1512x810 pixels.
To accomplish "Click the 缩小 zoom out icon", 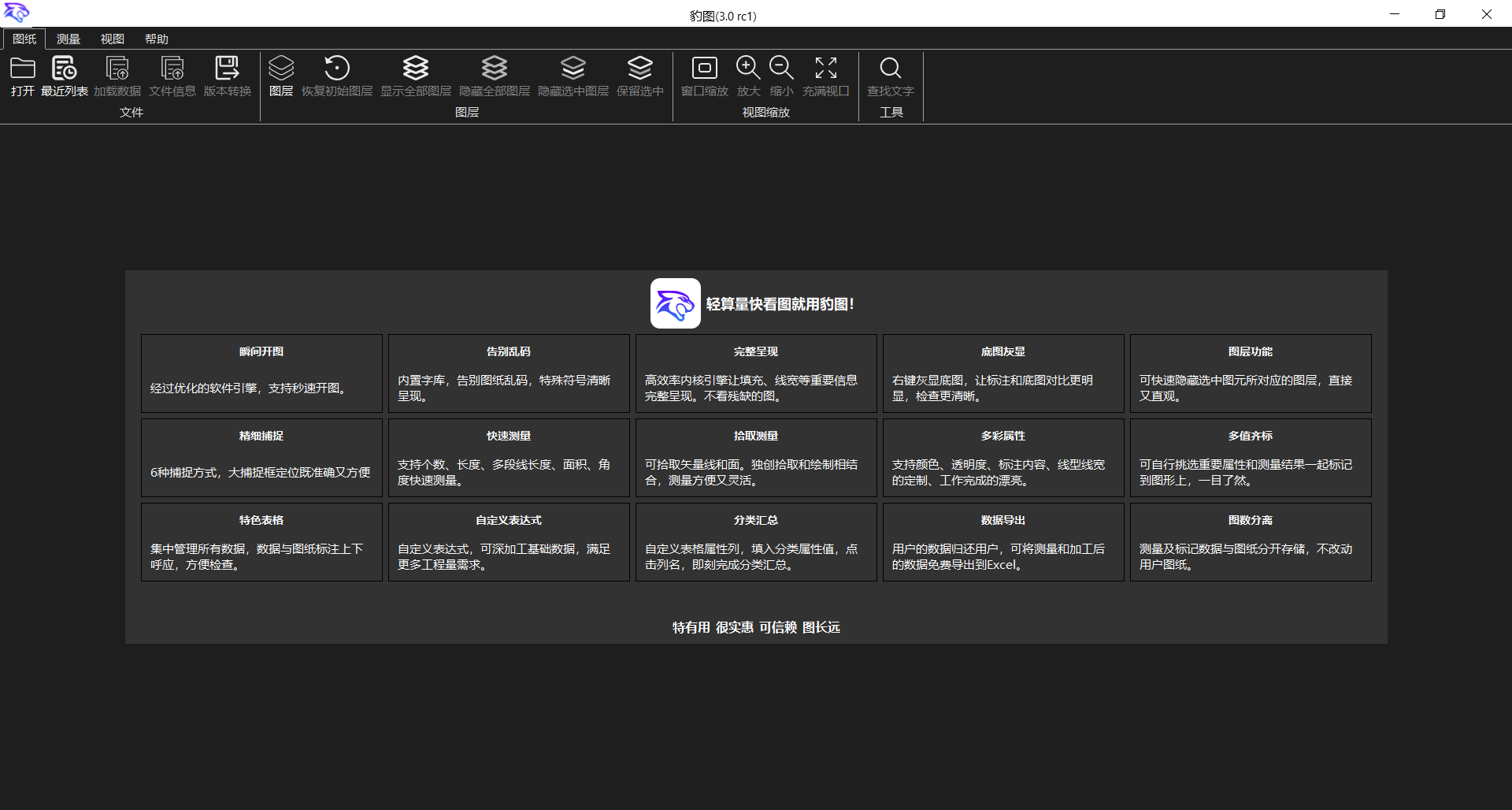I will [781, 69].
